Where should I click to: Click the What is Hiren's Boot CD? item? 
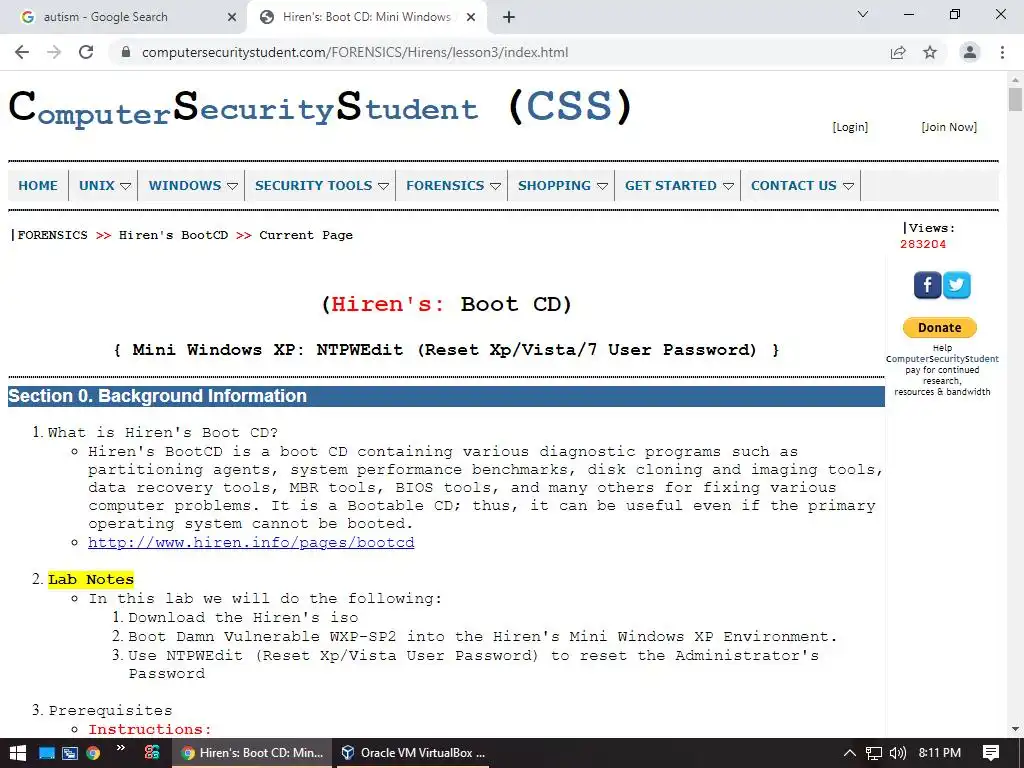coord(163,432)
